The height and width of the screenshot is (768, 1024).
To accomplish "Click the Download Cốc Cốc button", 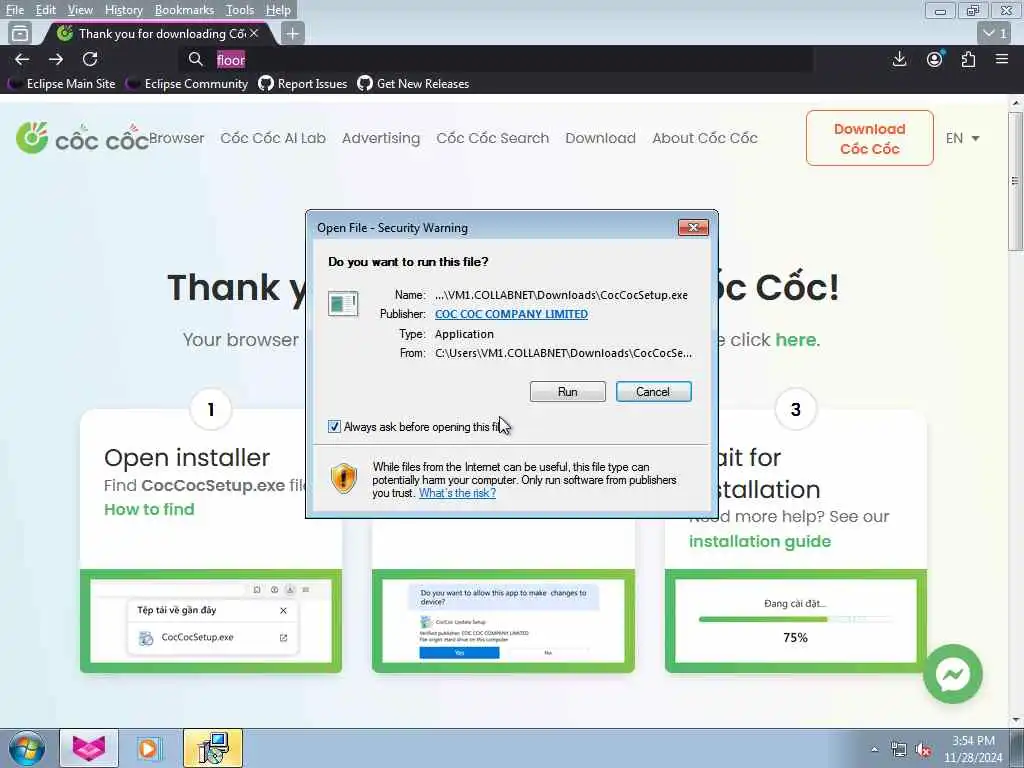I will (870, 138).
